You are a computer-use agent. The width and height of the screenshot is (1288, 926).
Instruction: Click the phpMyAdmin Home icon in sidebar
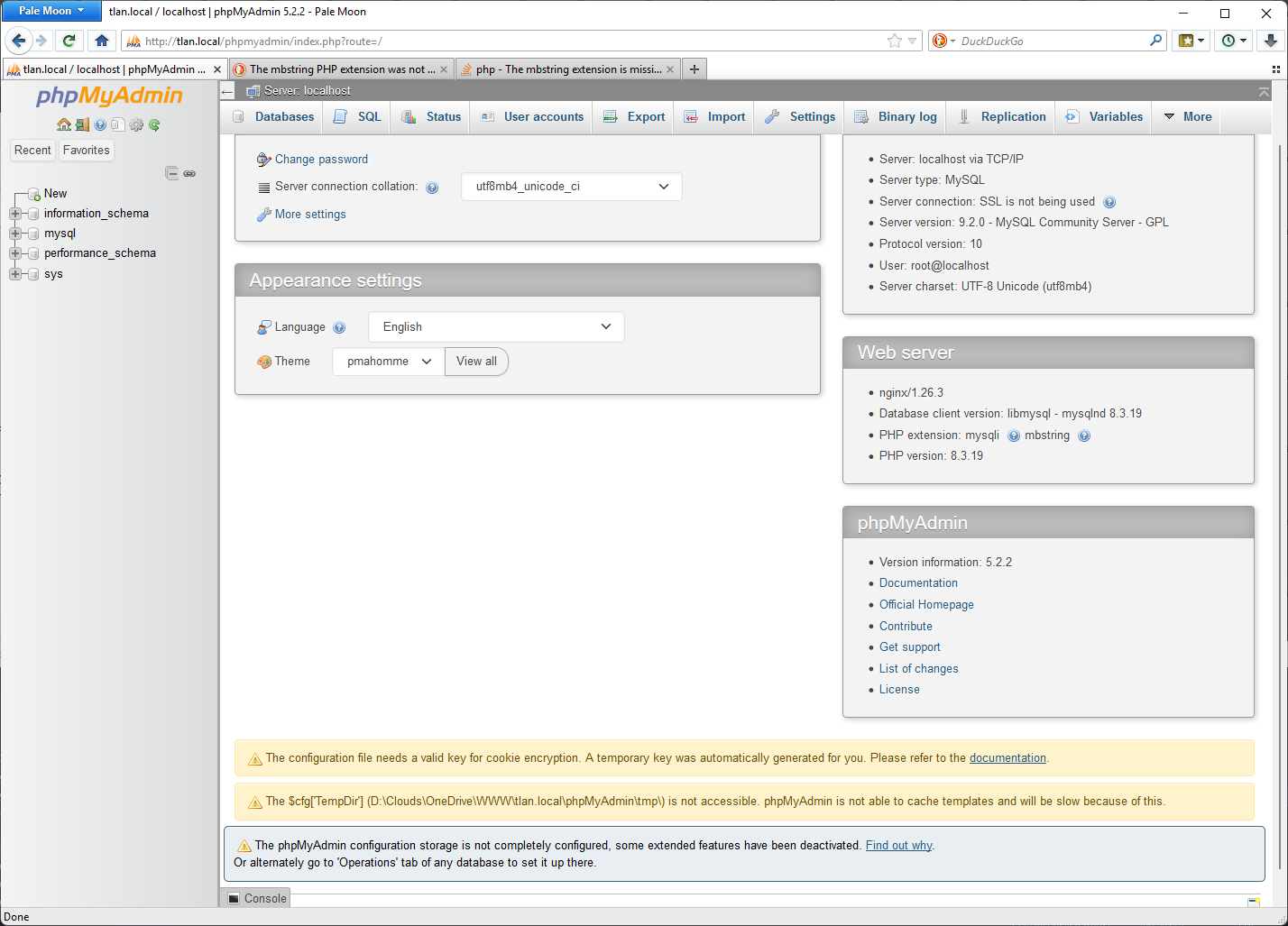tap(64, 125)
